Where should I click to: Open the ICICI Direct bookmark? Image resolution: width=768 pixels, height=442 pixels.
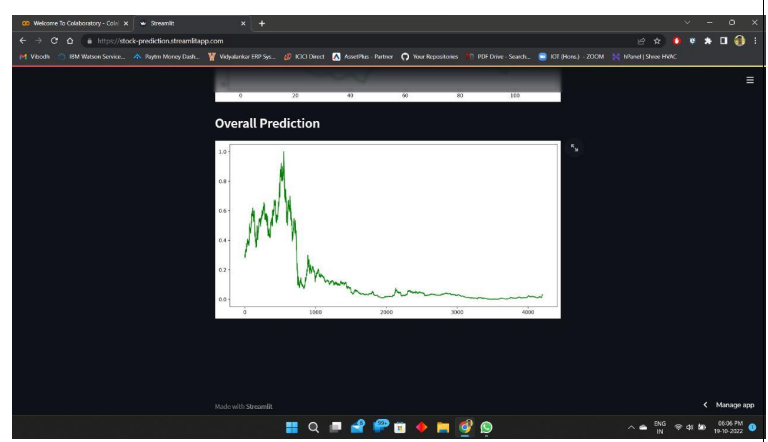[x=304, y=57]
